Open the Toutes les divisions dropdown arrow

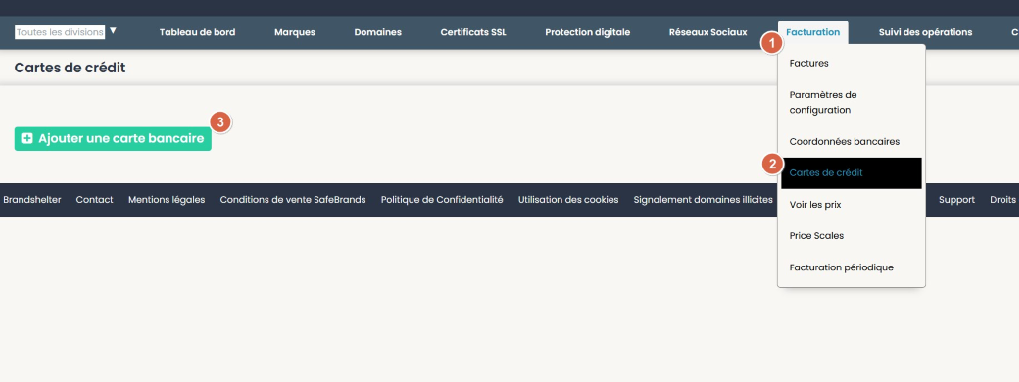[x=113, y=31]
